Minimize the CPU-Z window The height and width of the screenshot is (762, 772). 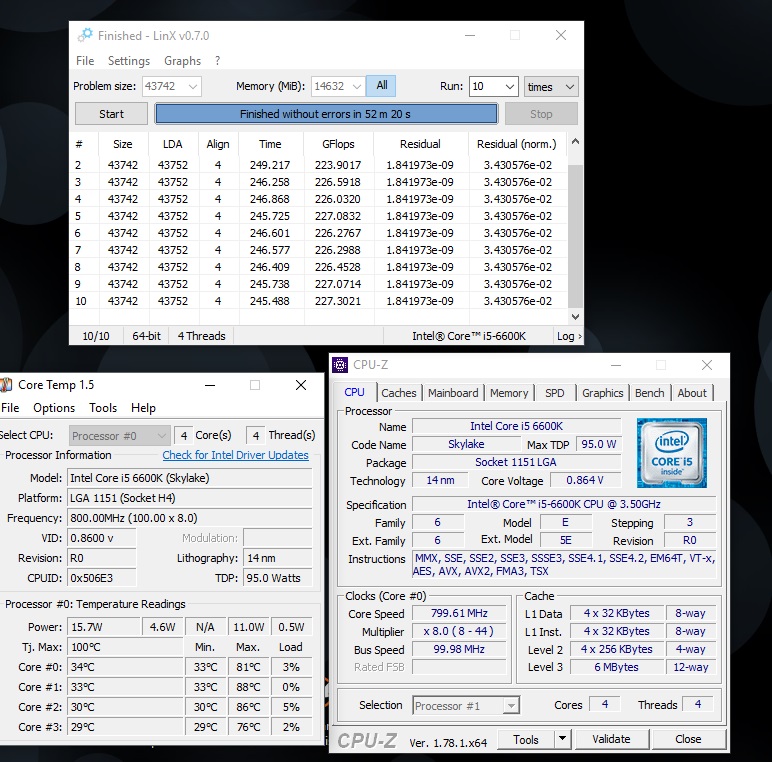pyautogui.click(x=616, y=365)
